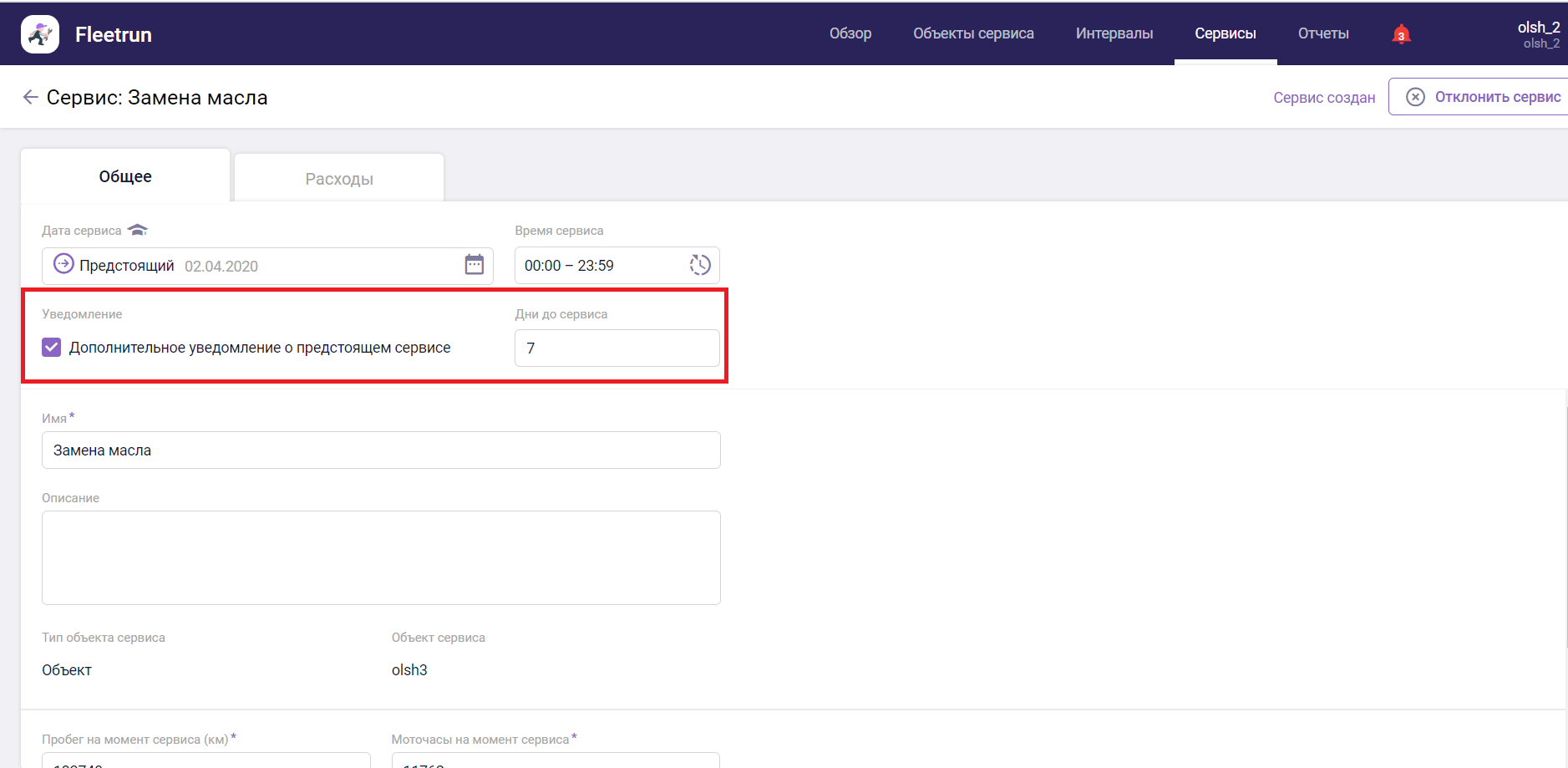
Task: Open the olsh_2 user account menu
Action: coord(1537,34)
